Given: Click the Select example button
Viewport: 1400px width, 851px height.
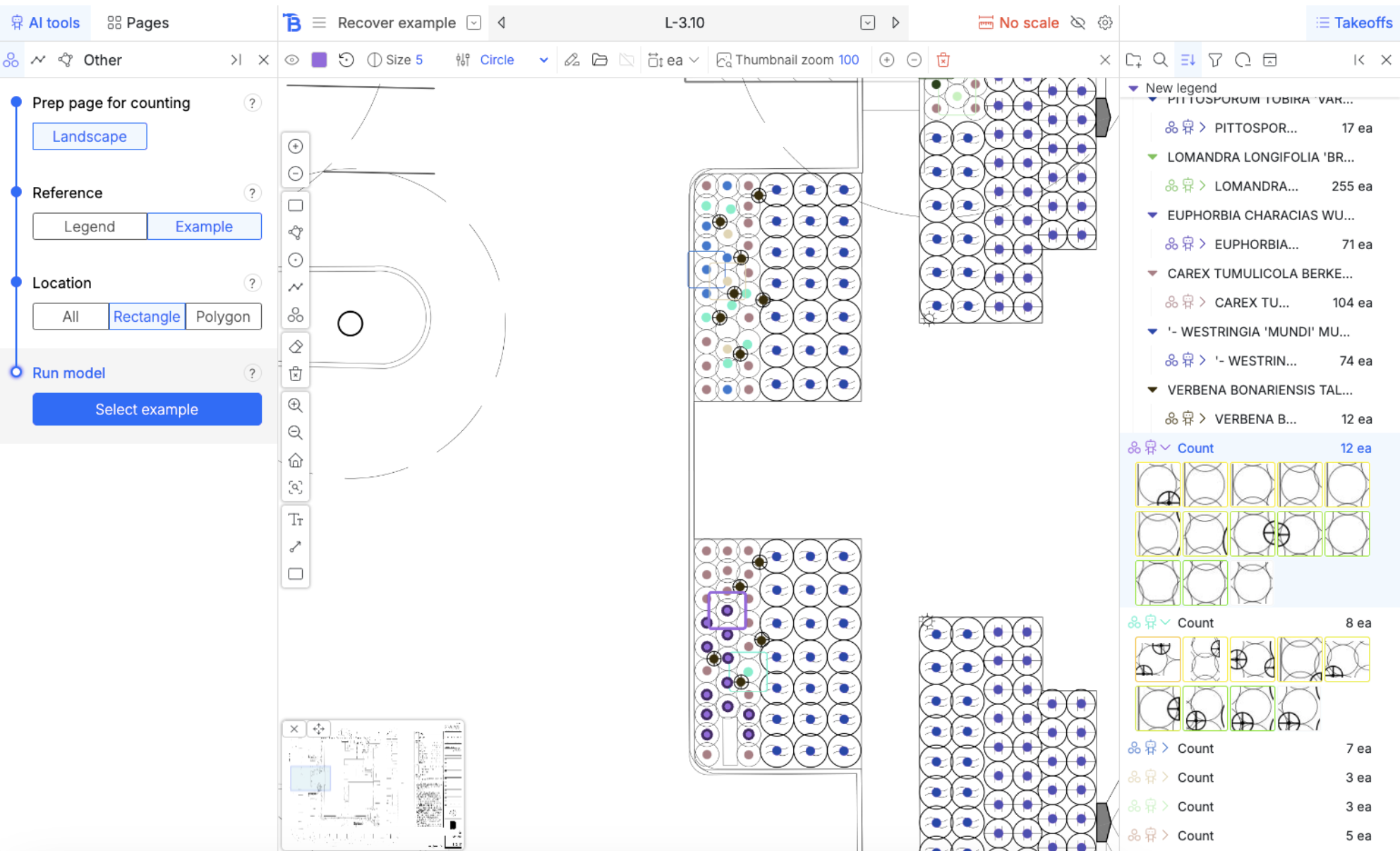Looking at the screenshot, I should point(147,409).
